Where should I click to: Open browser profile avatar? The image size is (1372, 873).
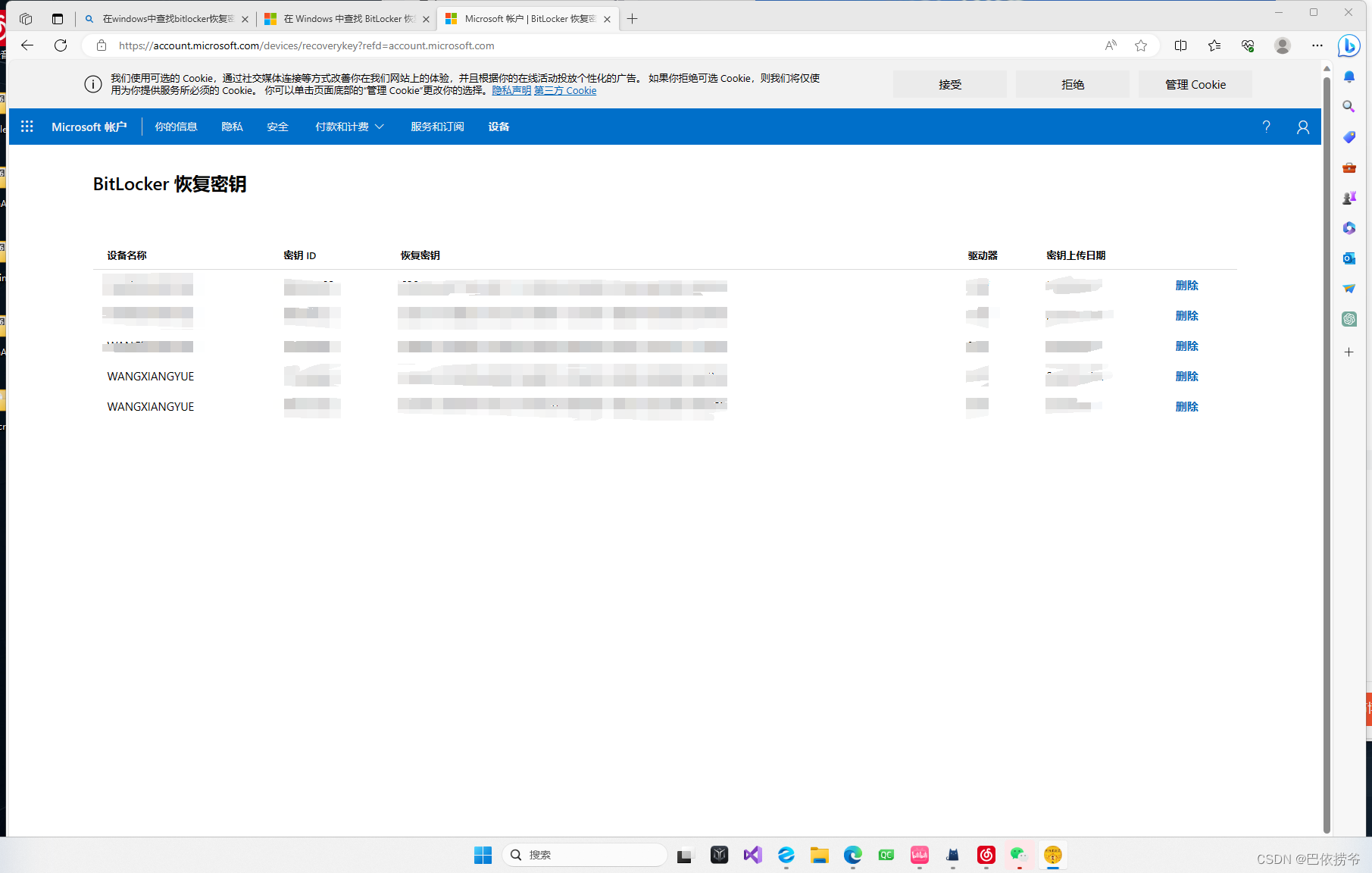[x=1283, y=45]
